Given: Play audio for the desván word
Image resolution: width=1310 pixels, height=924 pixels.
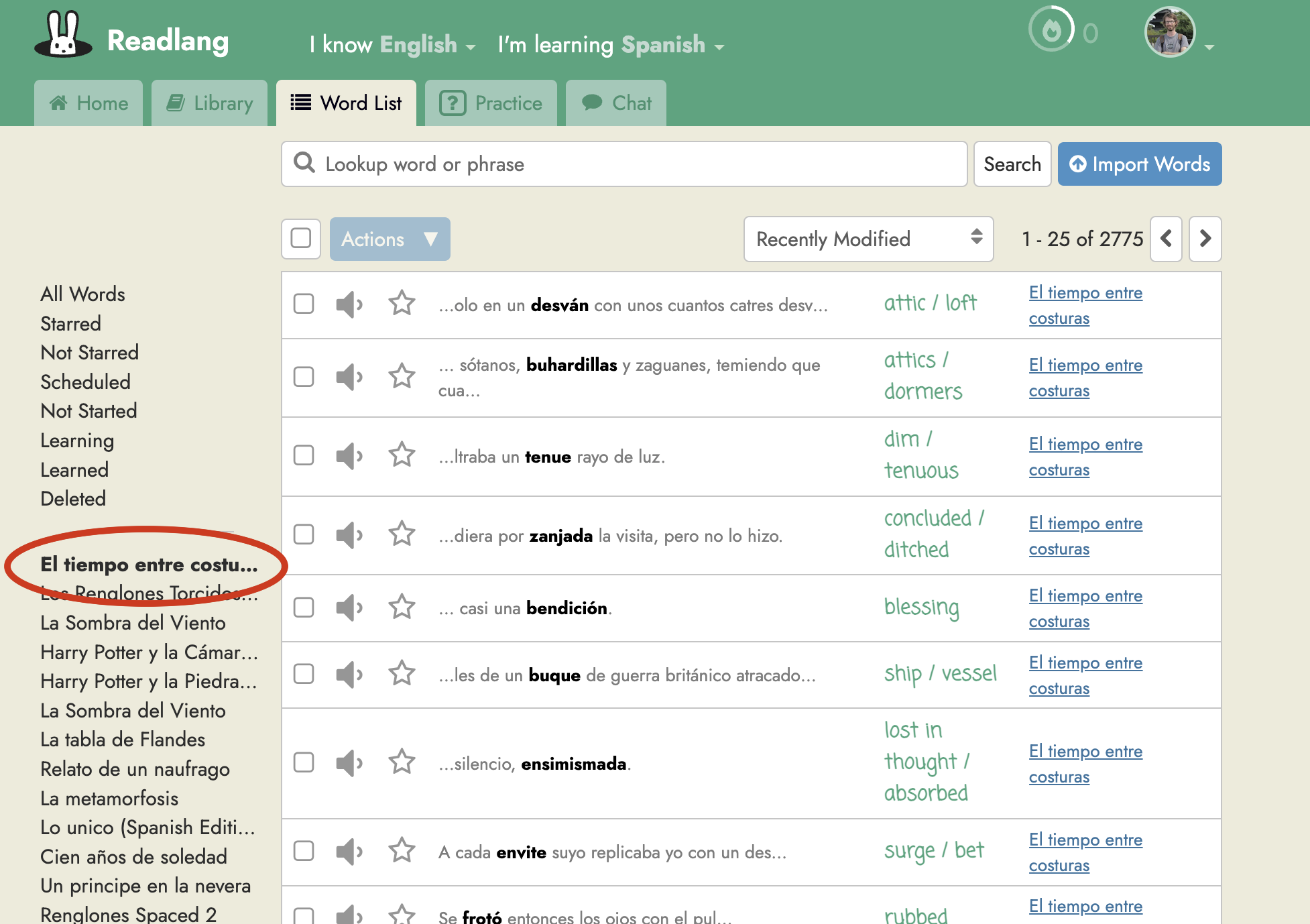Looking at the screenshot, I should click(349, 304).
